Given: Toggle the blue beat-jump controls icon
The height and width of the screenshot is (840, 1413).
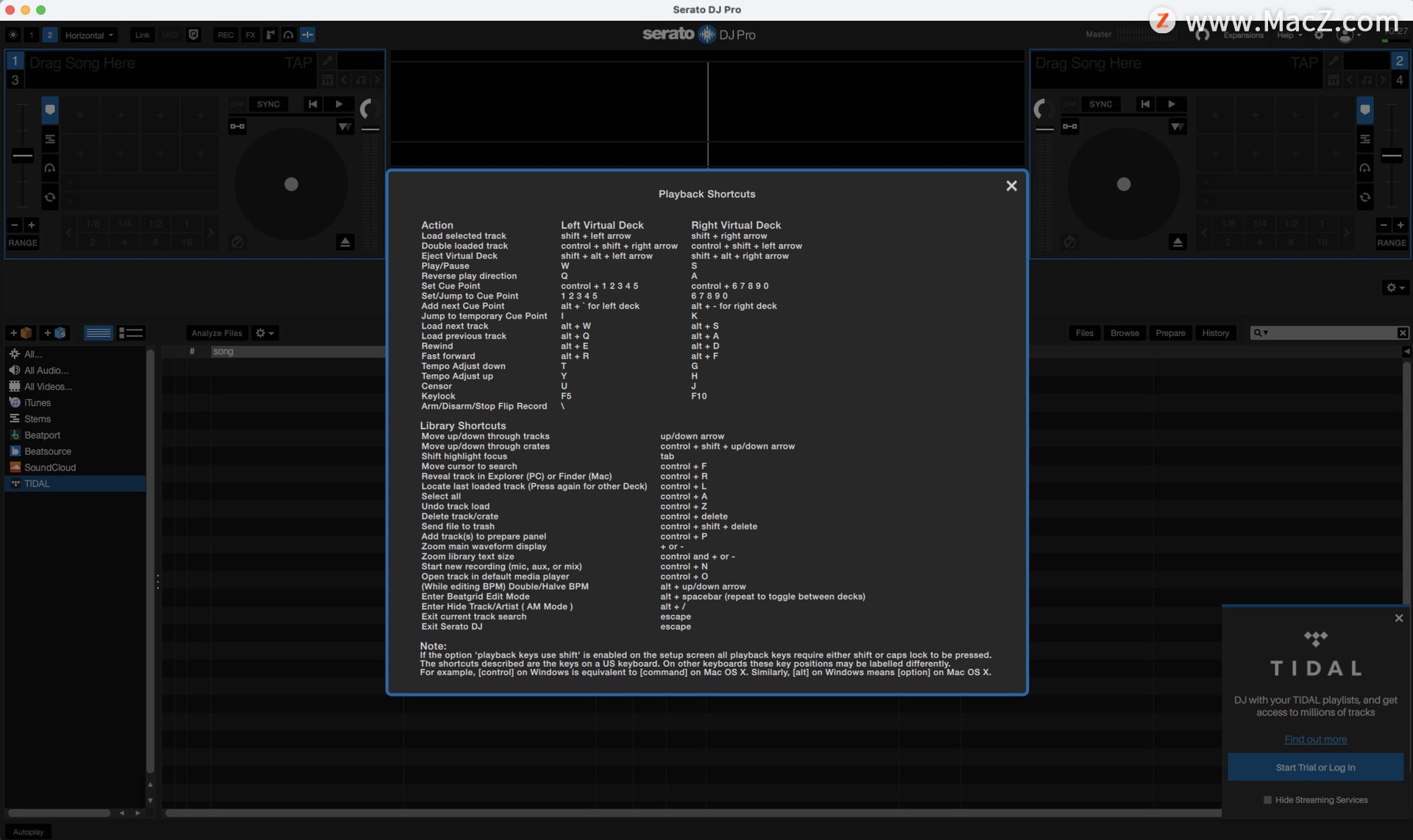Looking at the screenshot, I should [x=308, y=35].
